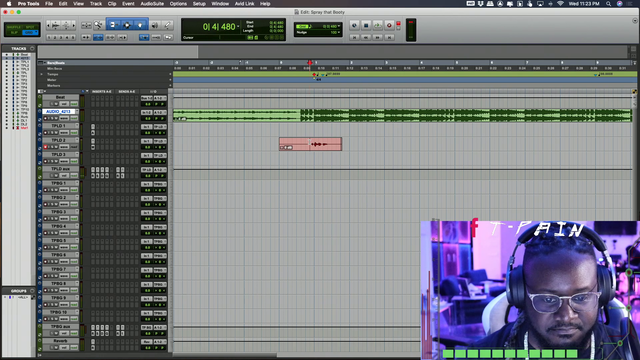This screenshot has height=360, width=640.
Task: Open the Wi-Fi menu bar icon
Action: (560, 4)
